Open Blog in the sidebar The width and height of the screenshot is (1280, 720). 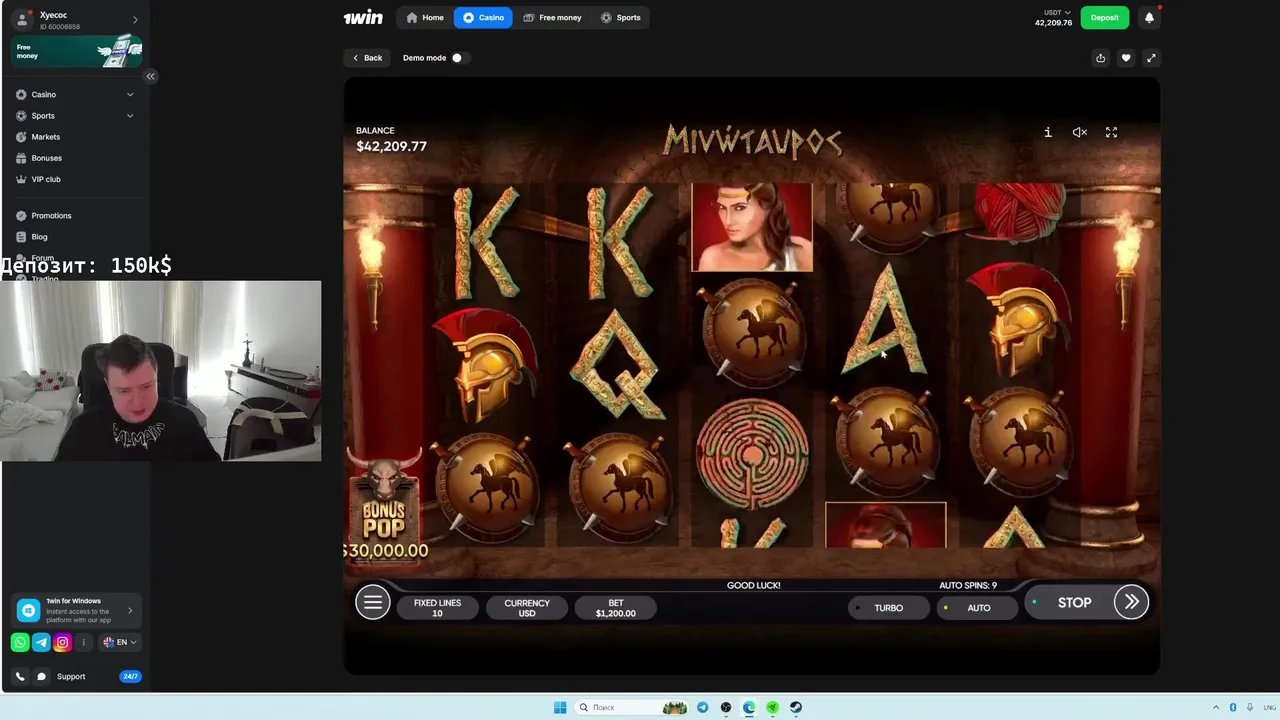click(x=39, y=237)
